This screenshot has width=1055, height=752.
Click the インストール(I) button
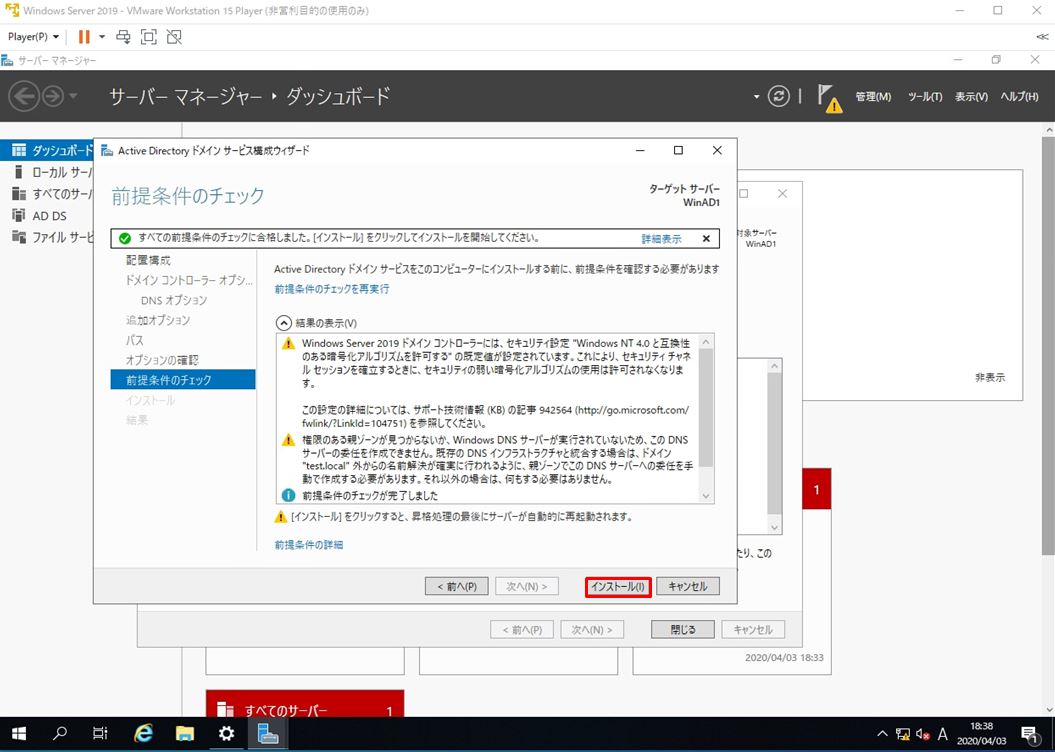coord(618,587)
